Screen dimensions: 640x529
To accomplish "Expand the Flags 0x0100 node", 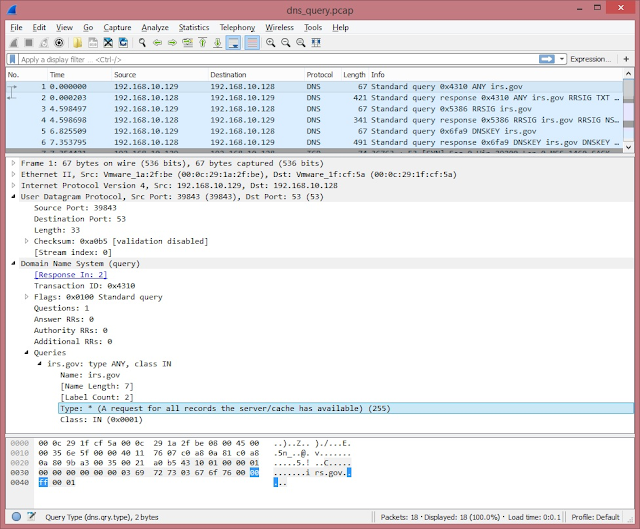I will click(26, 297).
